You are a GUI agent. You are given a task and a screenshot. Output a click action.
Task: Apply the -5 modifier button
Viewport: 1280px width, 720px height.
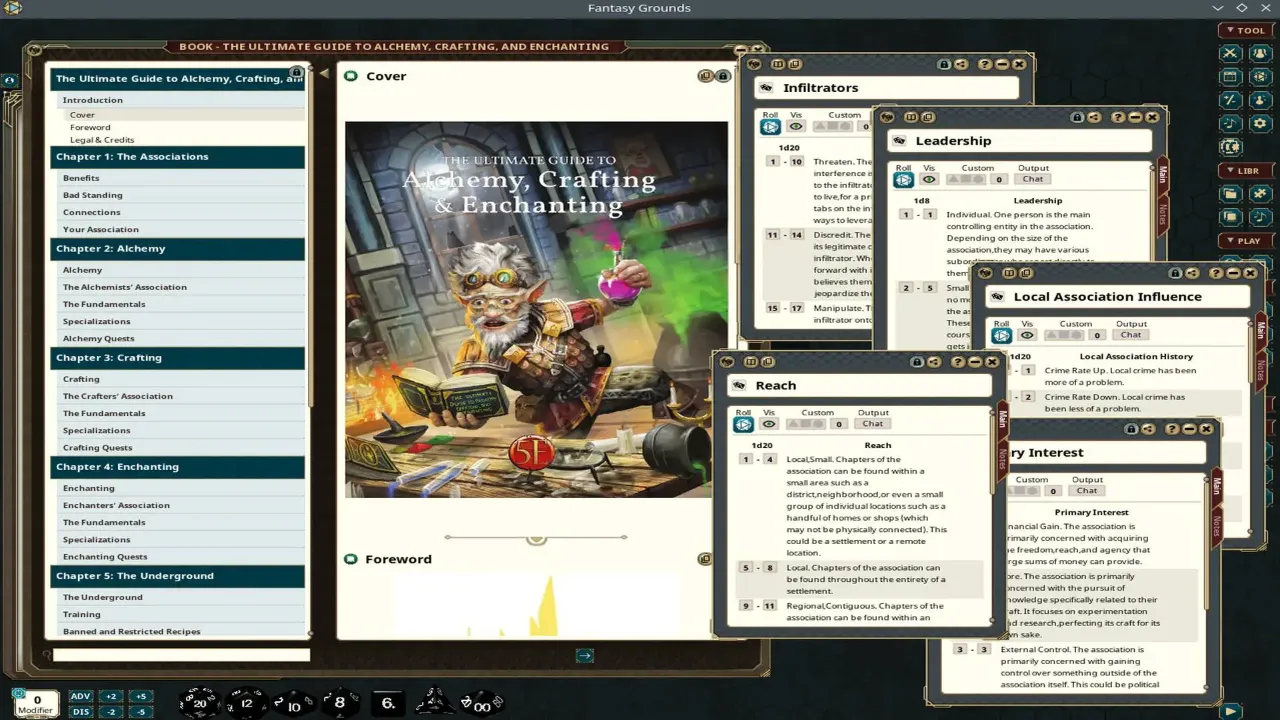coord(140,712)
